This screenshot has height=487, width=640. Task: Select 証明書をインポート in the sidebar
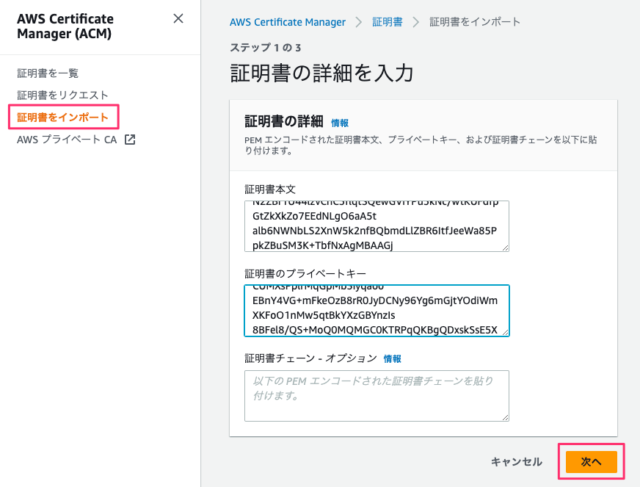62,117
